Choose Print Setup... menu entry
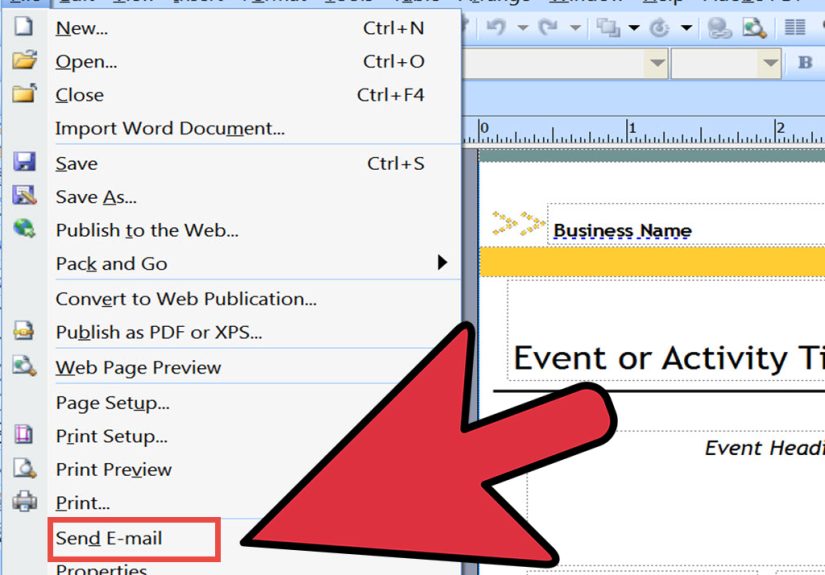The height and width of the screenshot is (575, 825). pos(112,436)
